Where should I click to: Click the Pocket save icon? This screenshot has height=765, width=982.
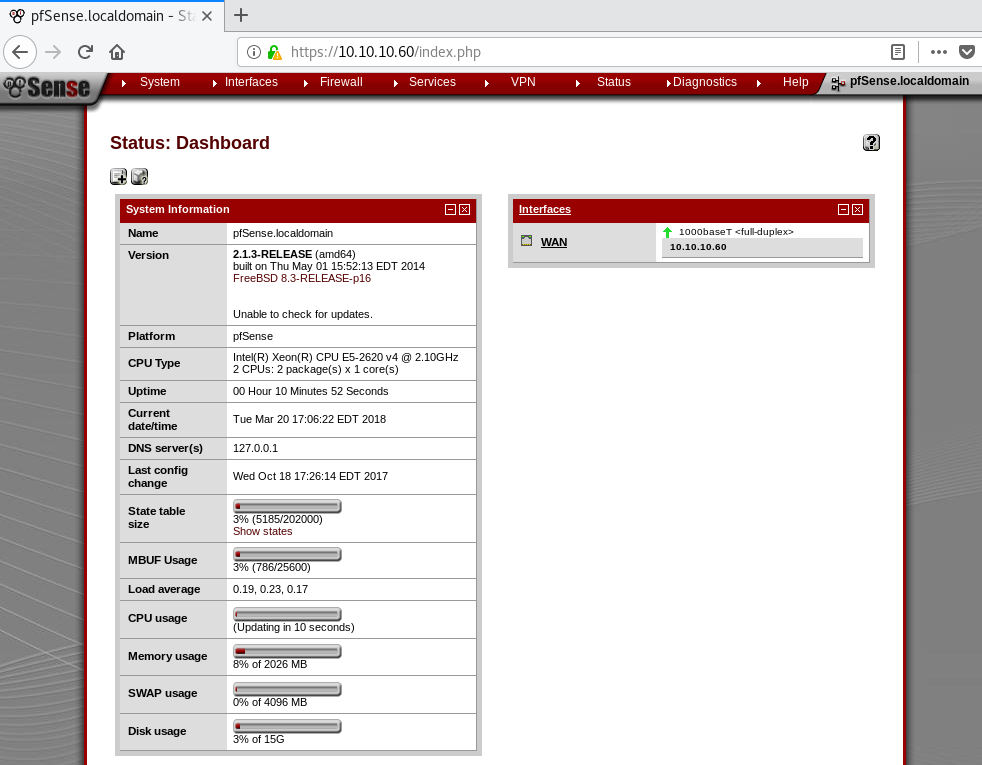[967, 52]
